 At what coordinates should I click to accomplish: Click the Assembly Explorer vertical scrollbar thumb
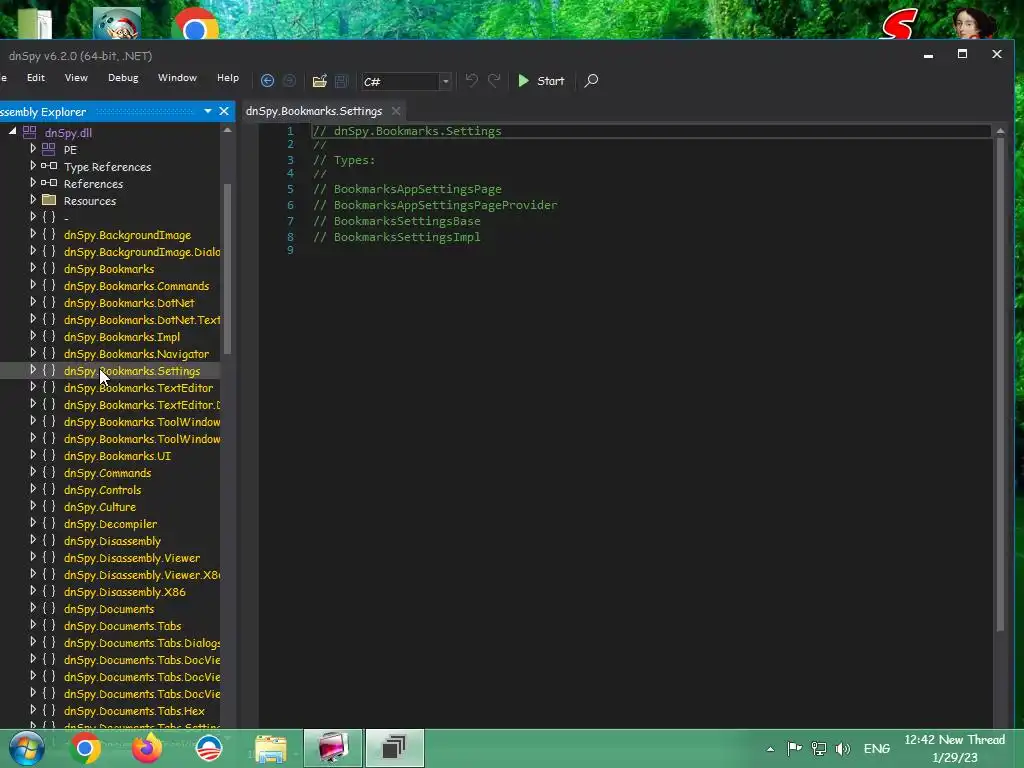tap(227, 268)
